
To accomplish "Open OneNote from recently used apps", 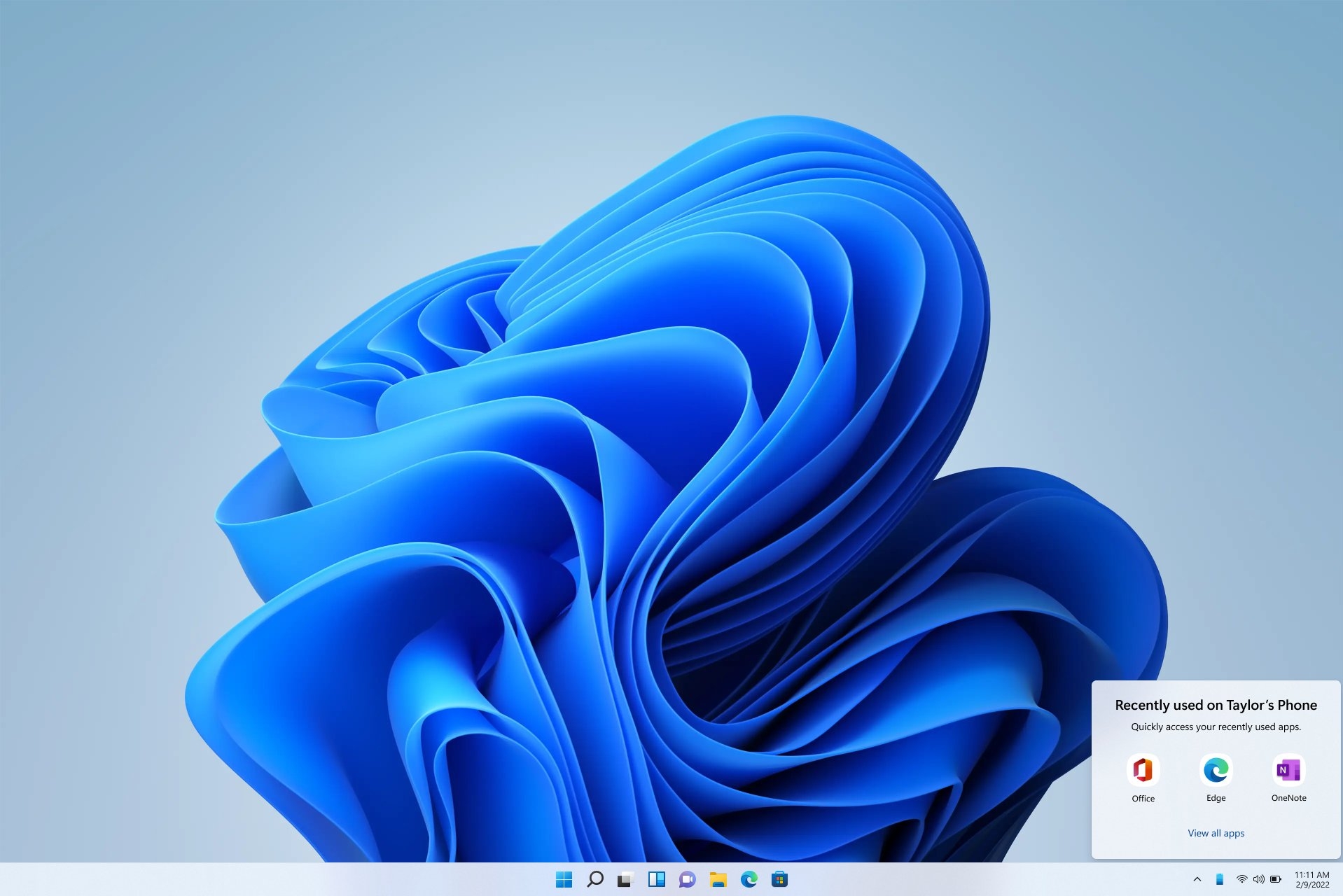I will pos(1289,778).
